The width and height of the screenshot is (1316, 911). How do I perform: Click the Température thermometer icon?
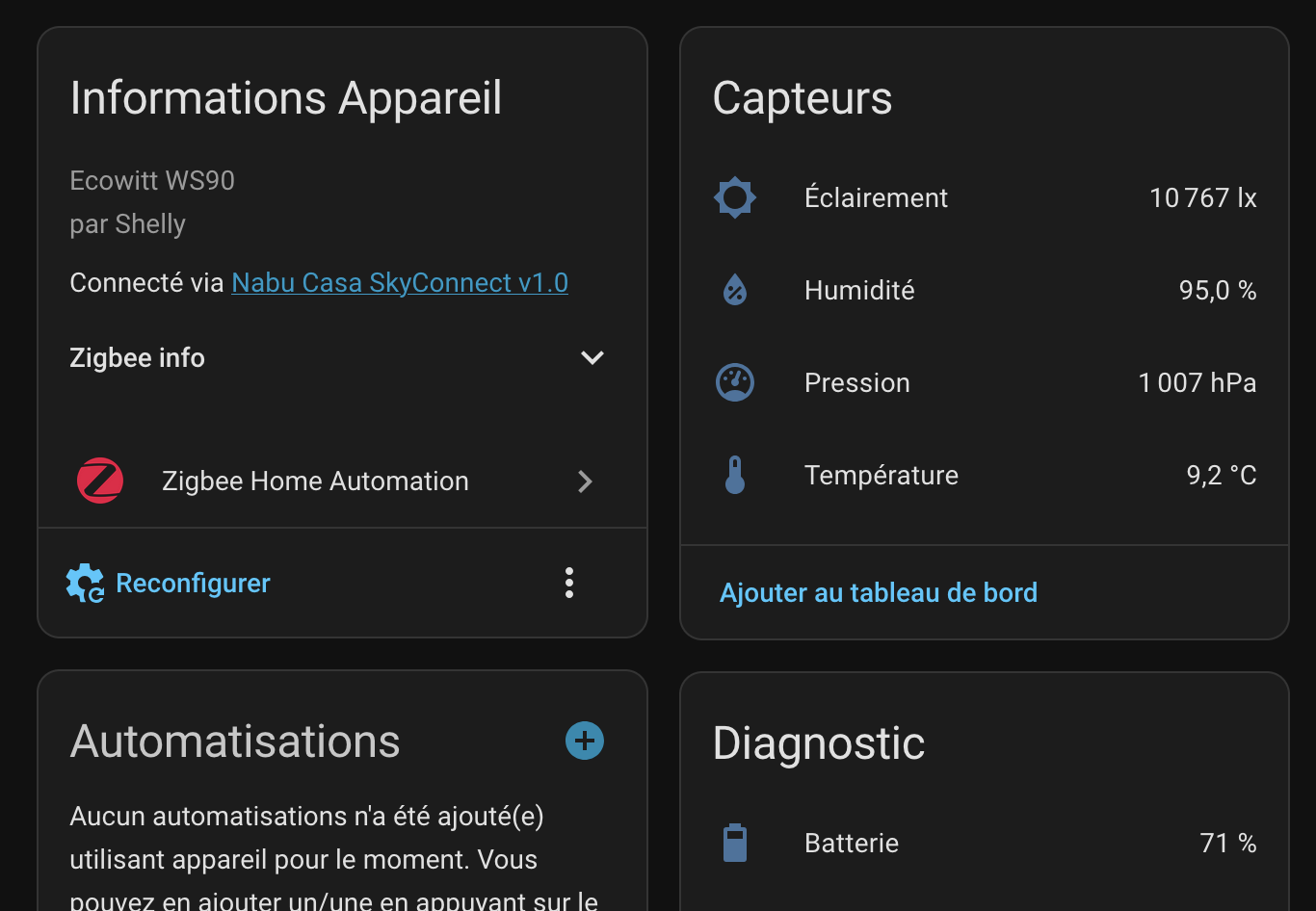734,475
